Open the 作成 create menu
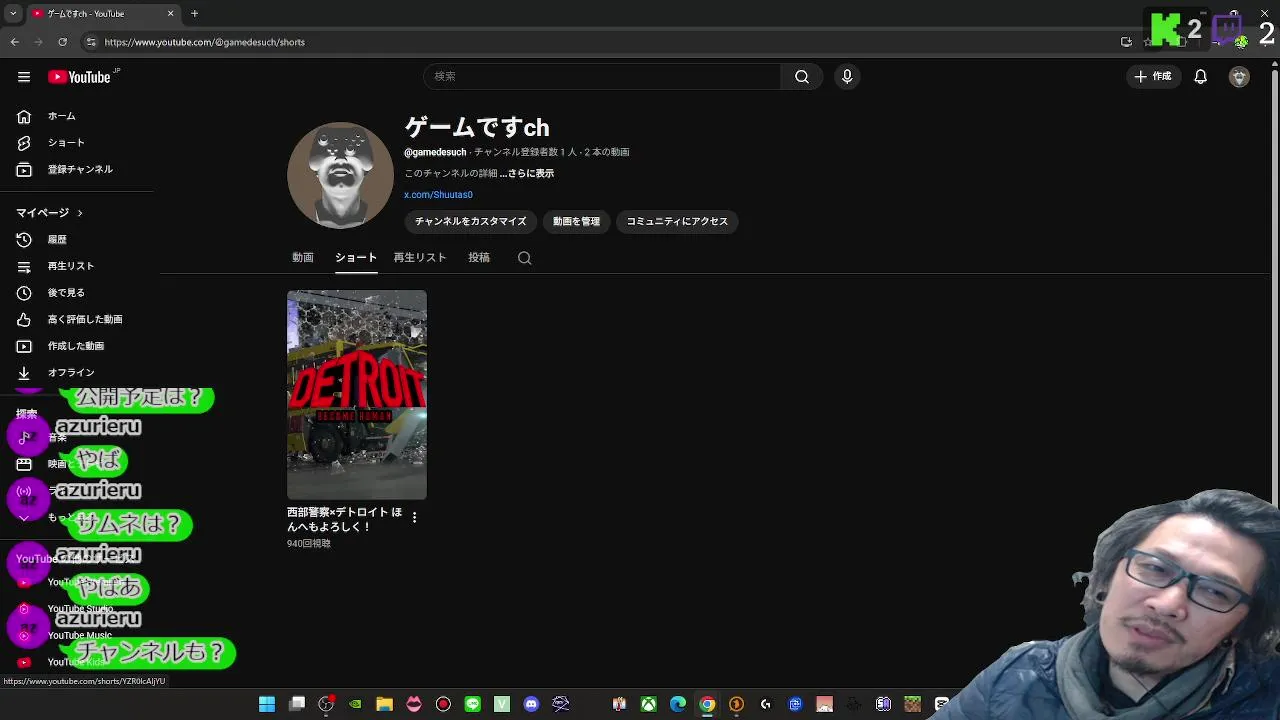 pos(1152,77)
